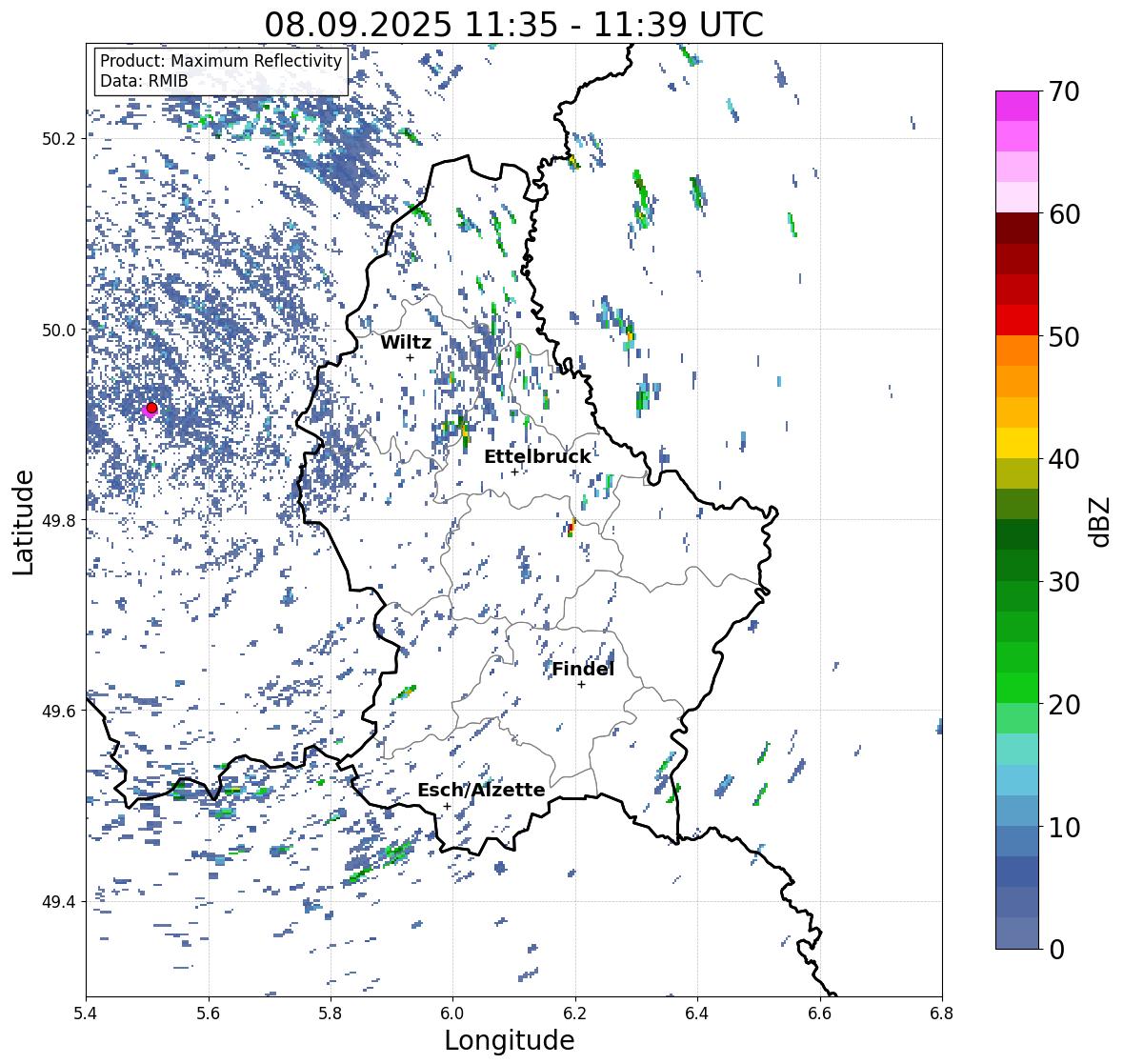Click the red radar marker dot

pos(151,408)
